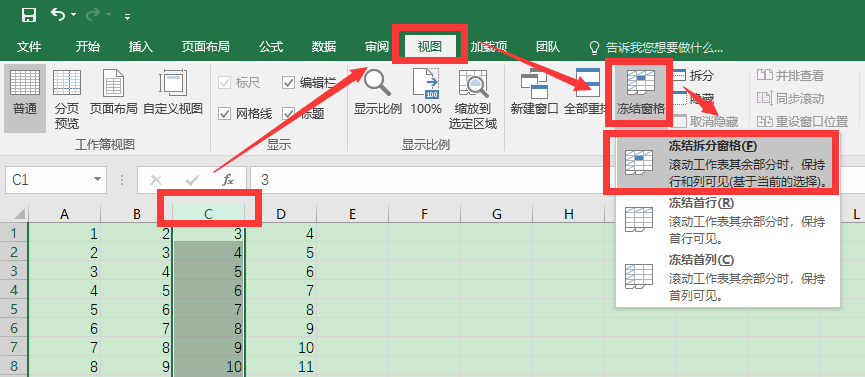Click cell D5 containing 8
The width and height of the screenshot is (865, 377).
coord(281,309)
